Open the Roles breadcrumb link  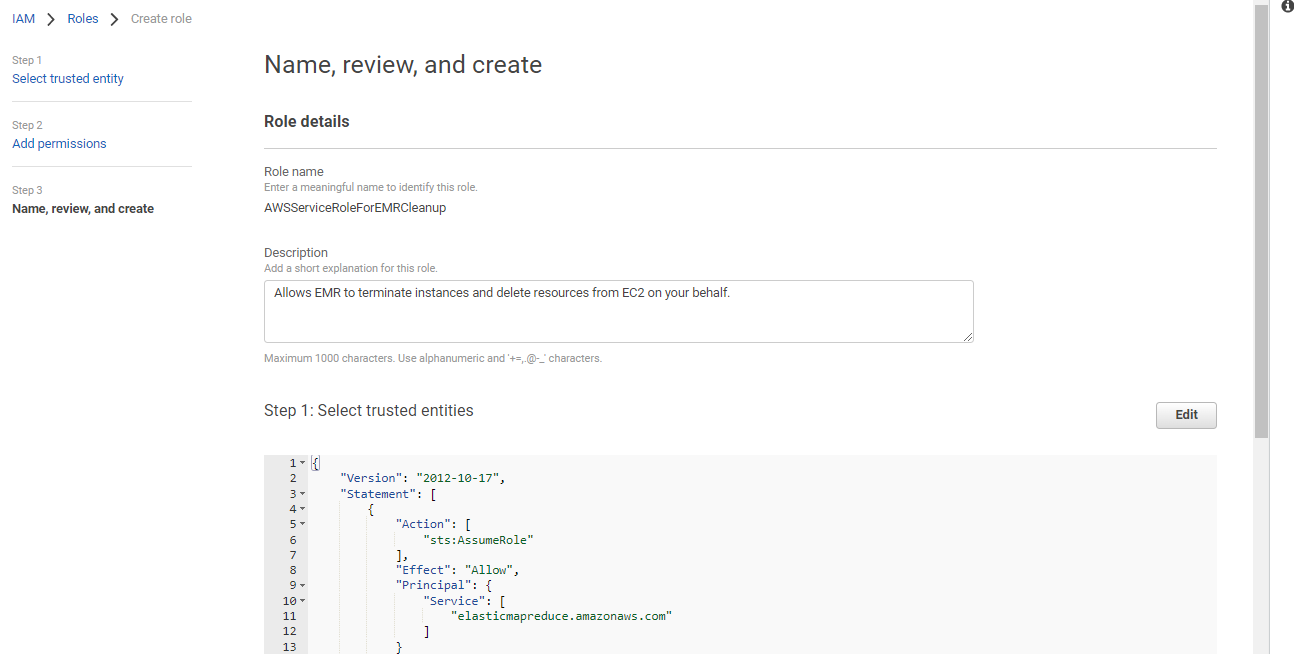(x=82, y=18)
